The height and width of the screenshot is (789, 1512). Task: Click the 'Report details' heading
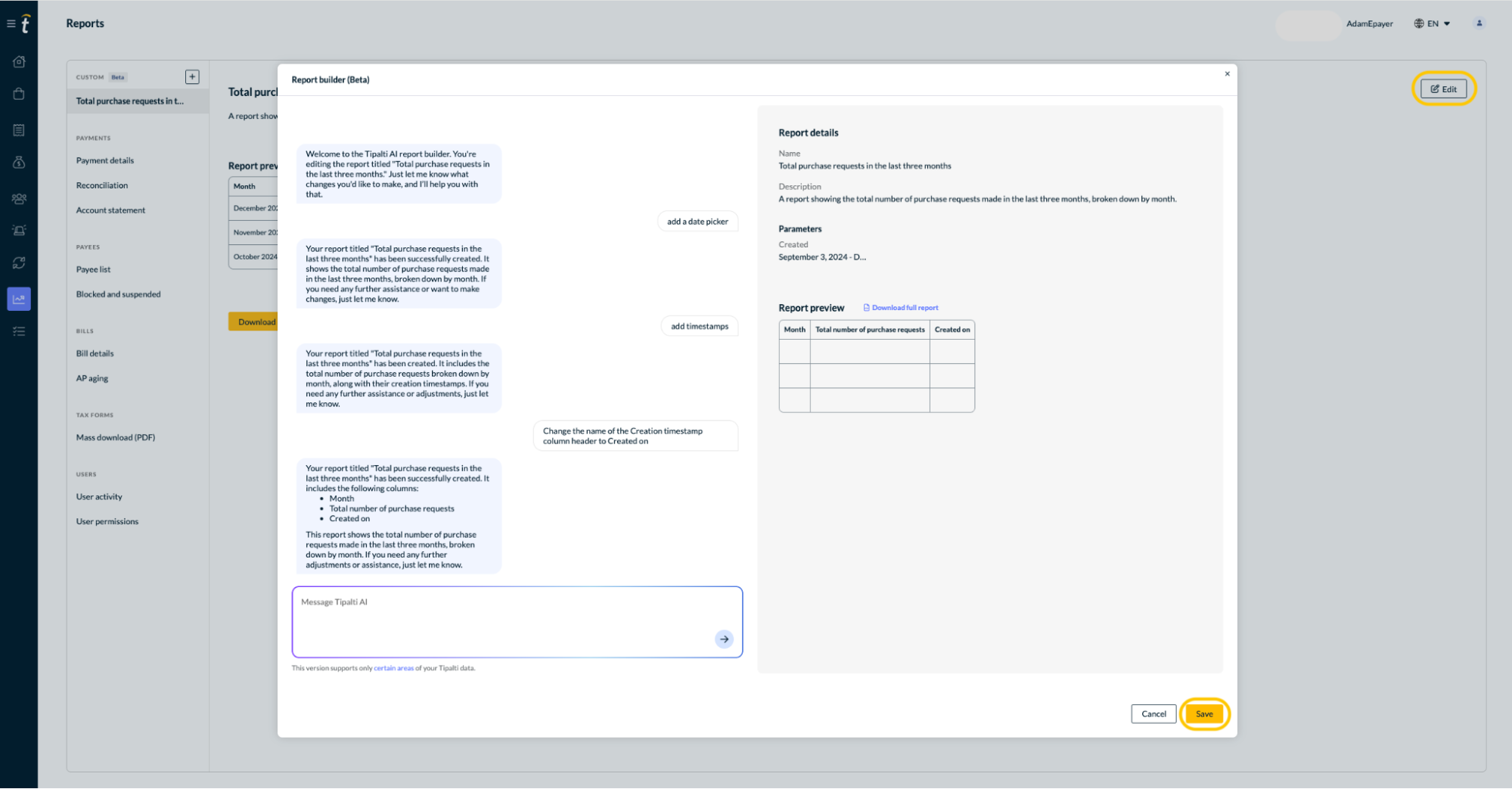808,132
